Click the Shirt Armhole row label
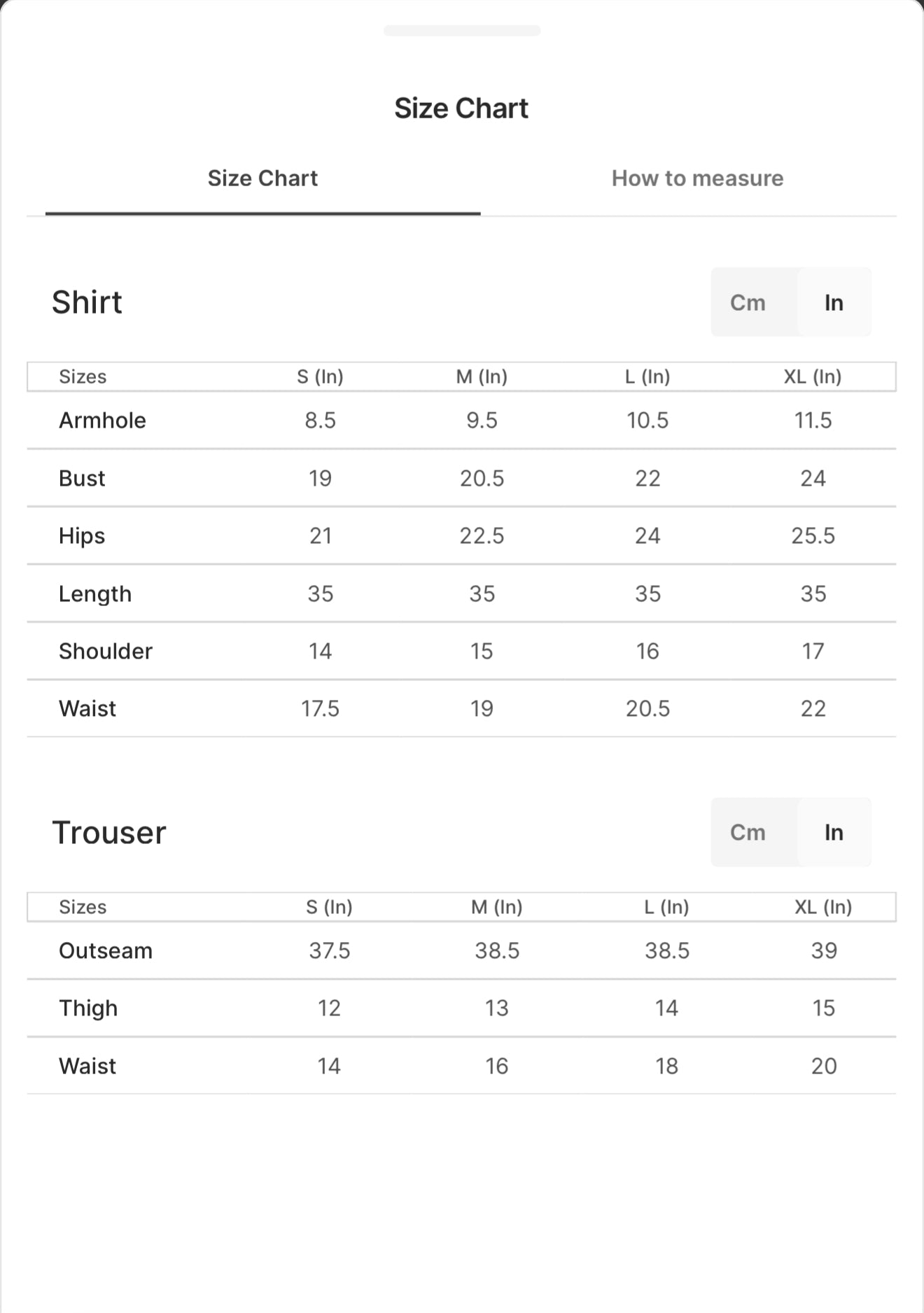Image resolution: width=924 pixels, height=1313 pixels. pos(102,420)
